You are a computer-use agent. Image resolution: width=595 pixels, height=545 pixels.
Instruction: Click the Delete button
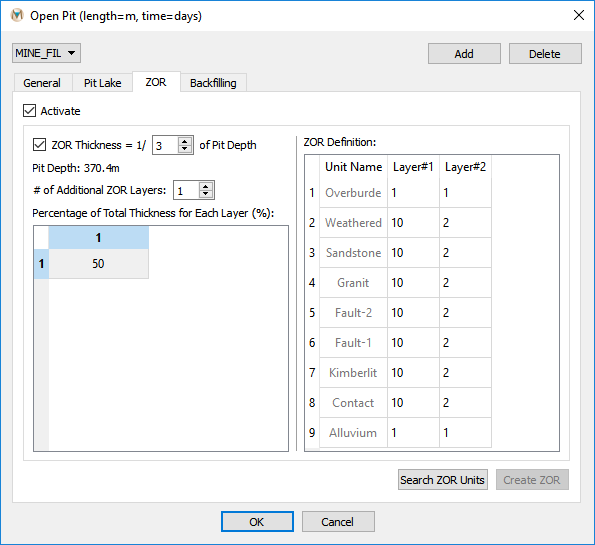545,54
